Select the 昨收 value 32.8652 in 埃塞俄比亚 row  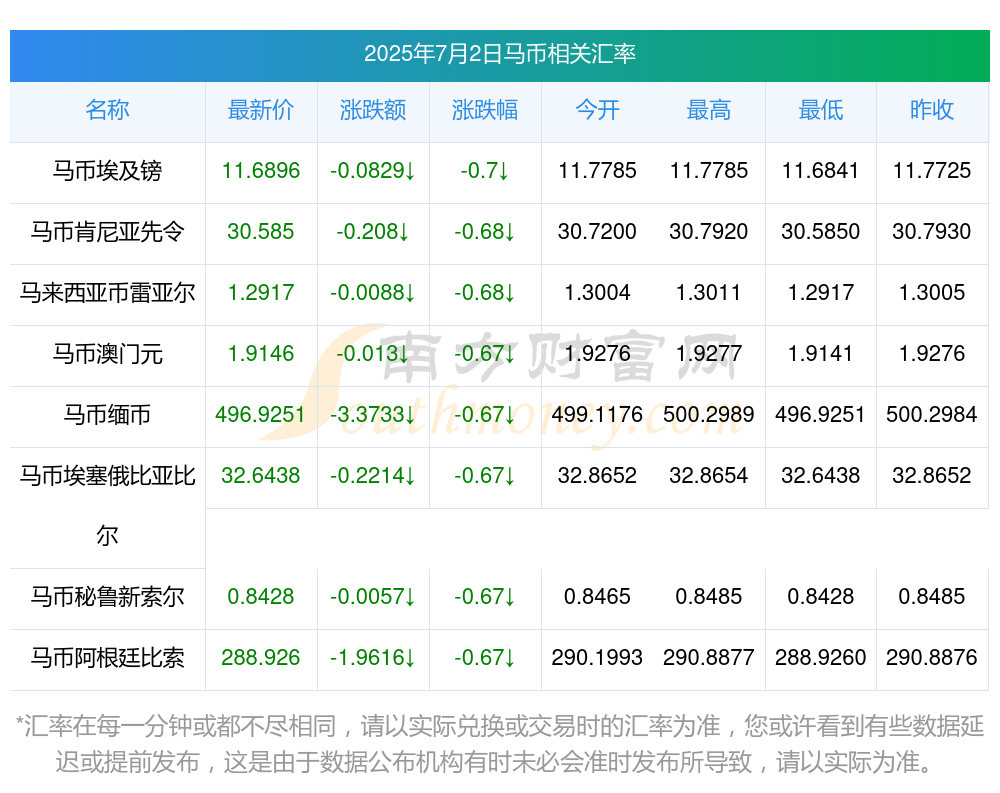coord(932,476)
